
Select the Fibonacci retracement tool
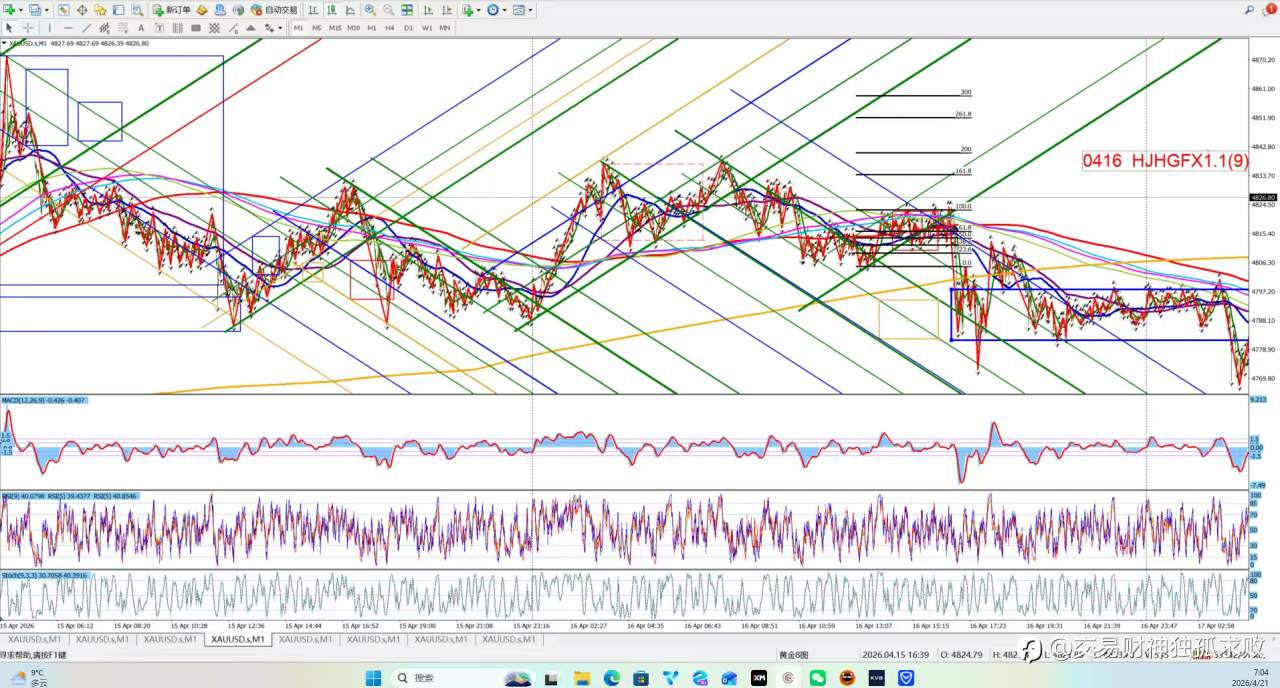(x=122, y=28)
